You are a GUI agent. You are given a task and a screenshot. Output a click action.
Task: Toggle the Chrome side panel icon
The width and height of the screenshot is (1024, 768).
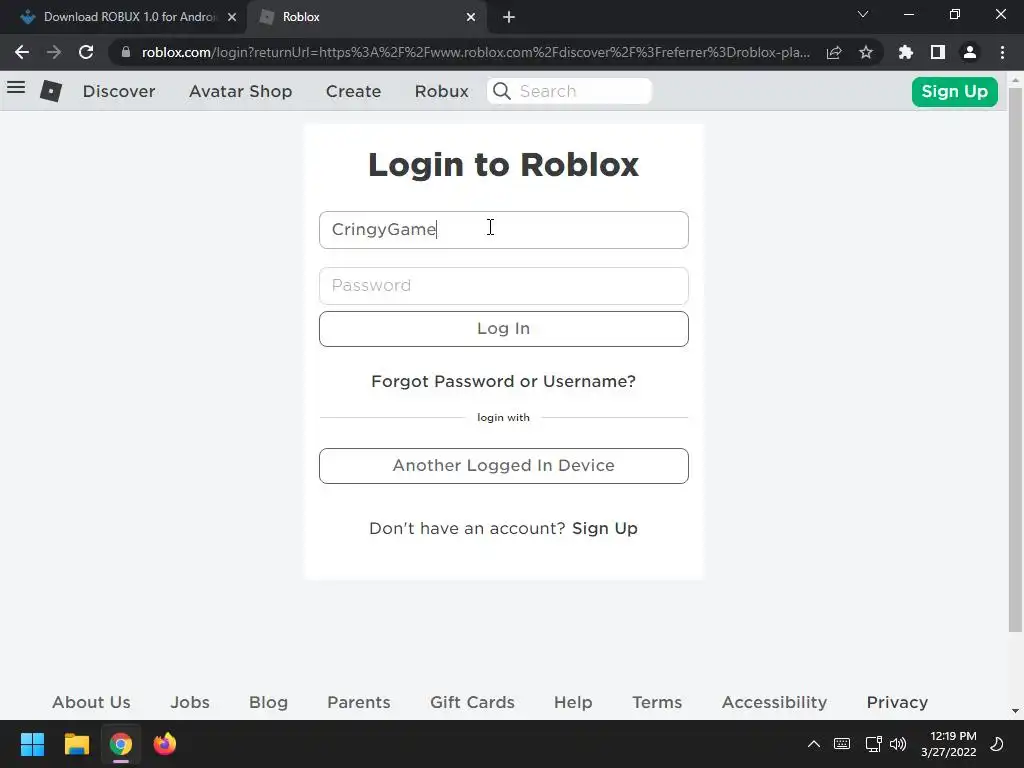(x=938, y=52)
